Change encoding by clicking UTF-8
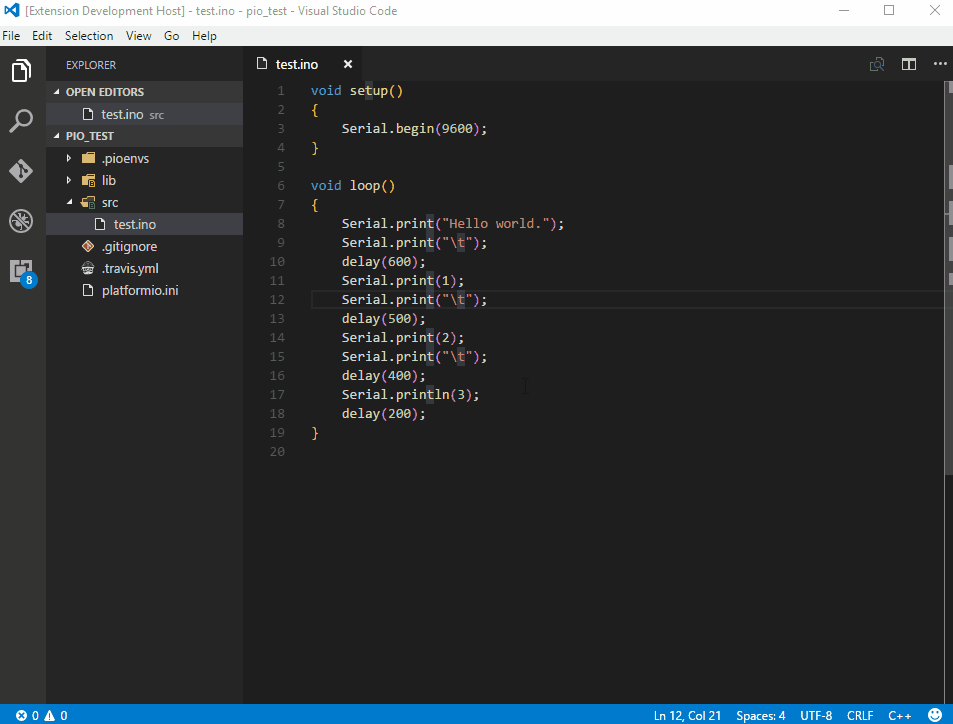This screenshot has height=724, width=953. (816, 715)
